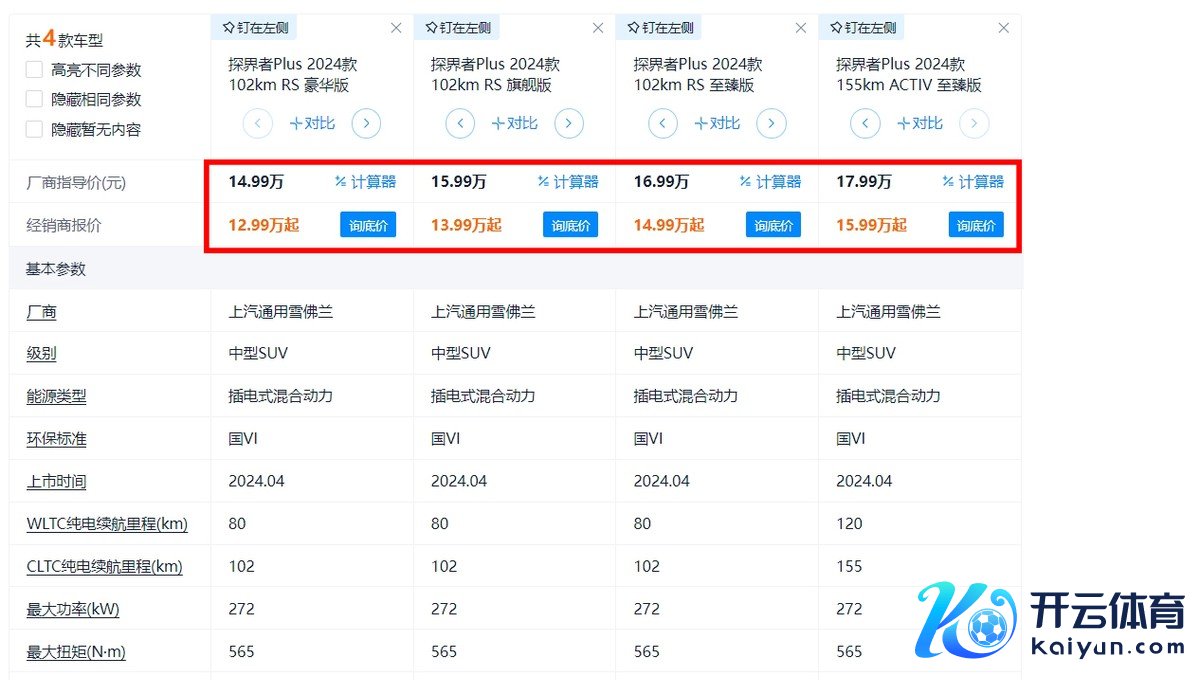This screenshot has width=1200, height=680.
Task: Select the 基本参数 section header
Action: pos(56,269)
